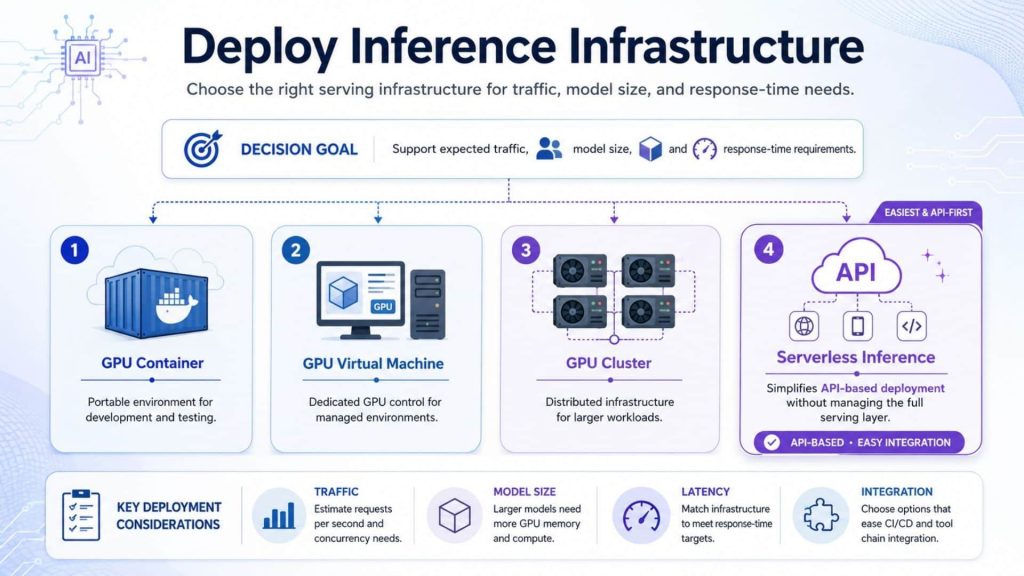Select the GPU Container heading

(x=152, y=363)
